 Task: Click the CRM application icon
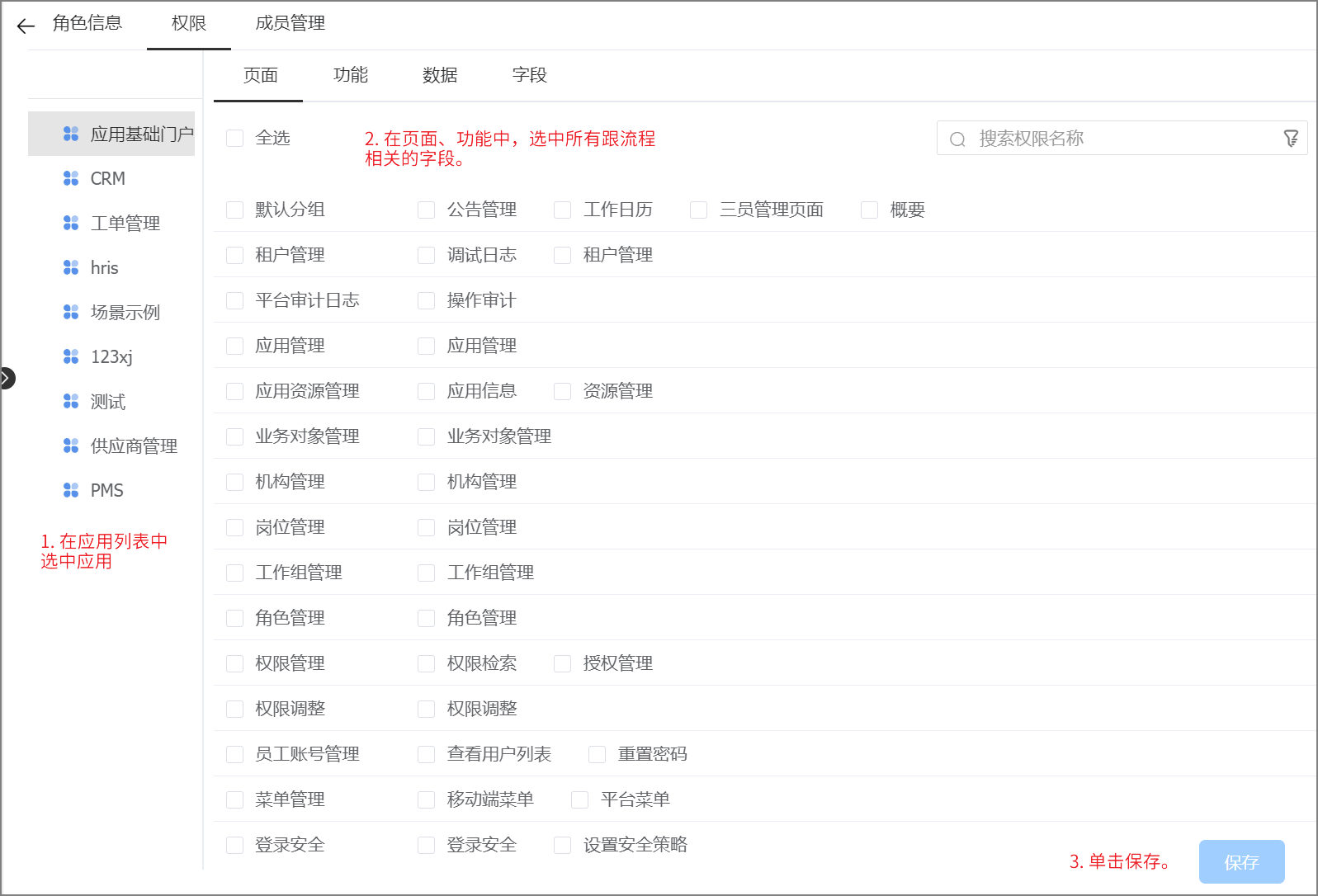[x=71, y=178]
